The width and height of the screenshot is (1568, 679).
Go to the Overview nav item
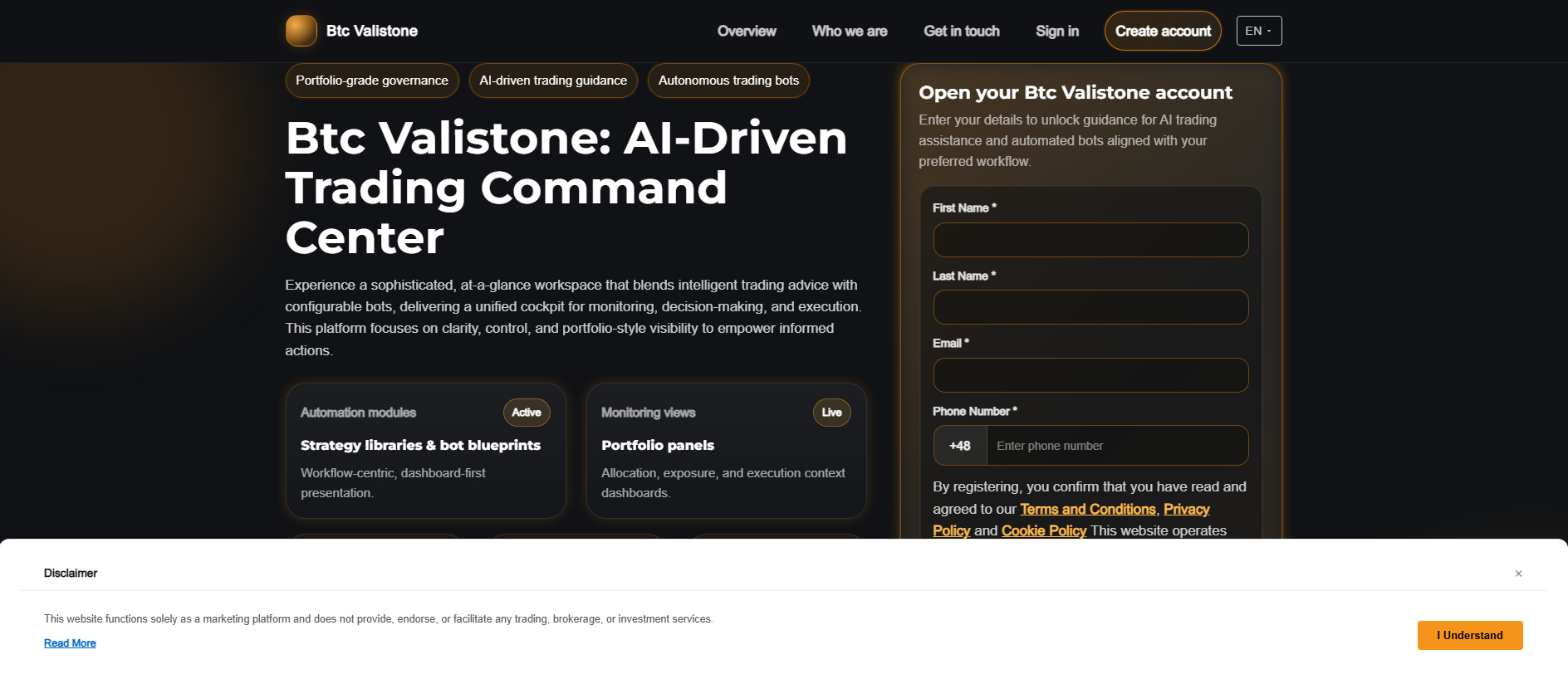747,31
